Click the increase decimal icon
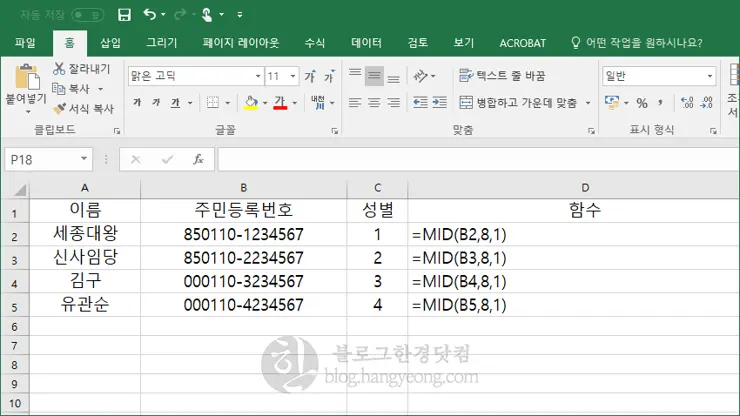Viewport: 740px width, 416px height. pos(687,102)
